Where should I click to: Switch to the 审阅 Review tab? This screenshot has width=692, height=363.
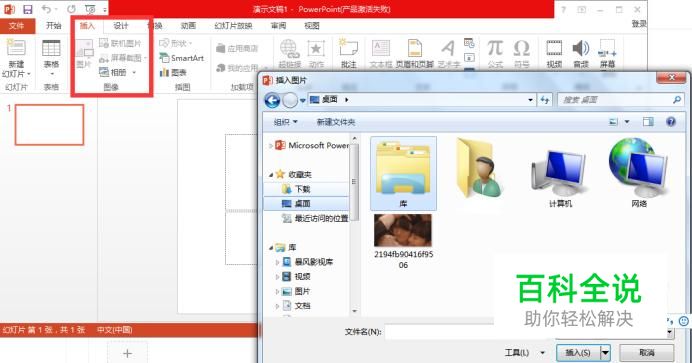coord(278,26)
